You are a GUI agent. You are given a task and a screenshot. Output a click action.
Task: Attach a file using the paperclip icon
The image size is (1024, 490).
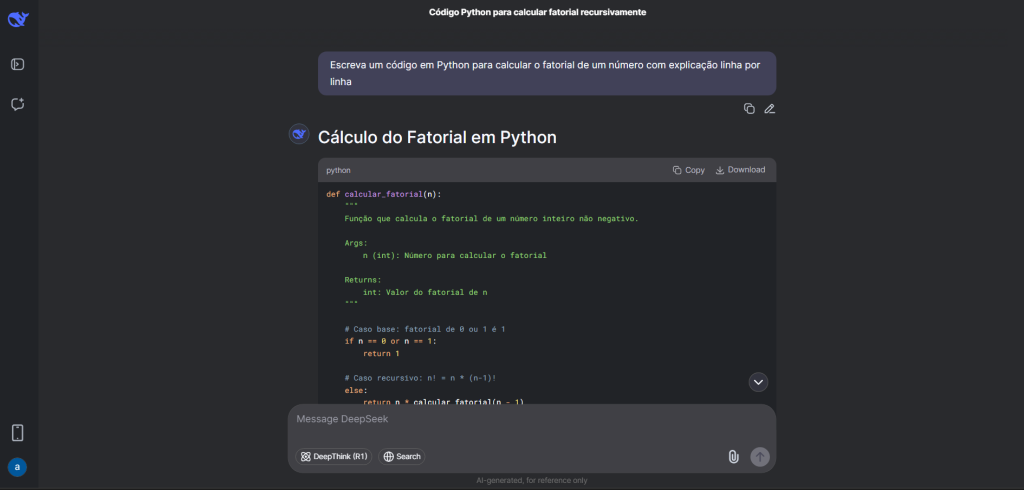tap(733, 456)
